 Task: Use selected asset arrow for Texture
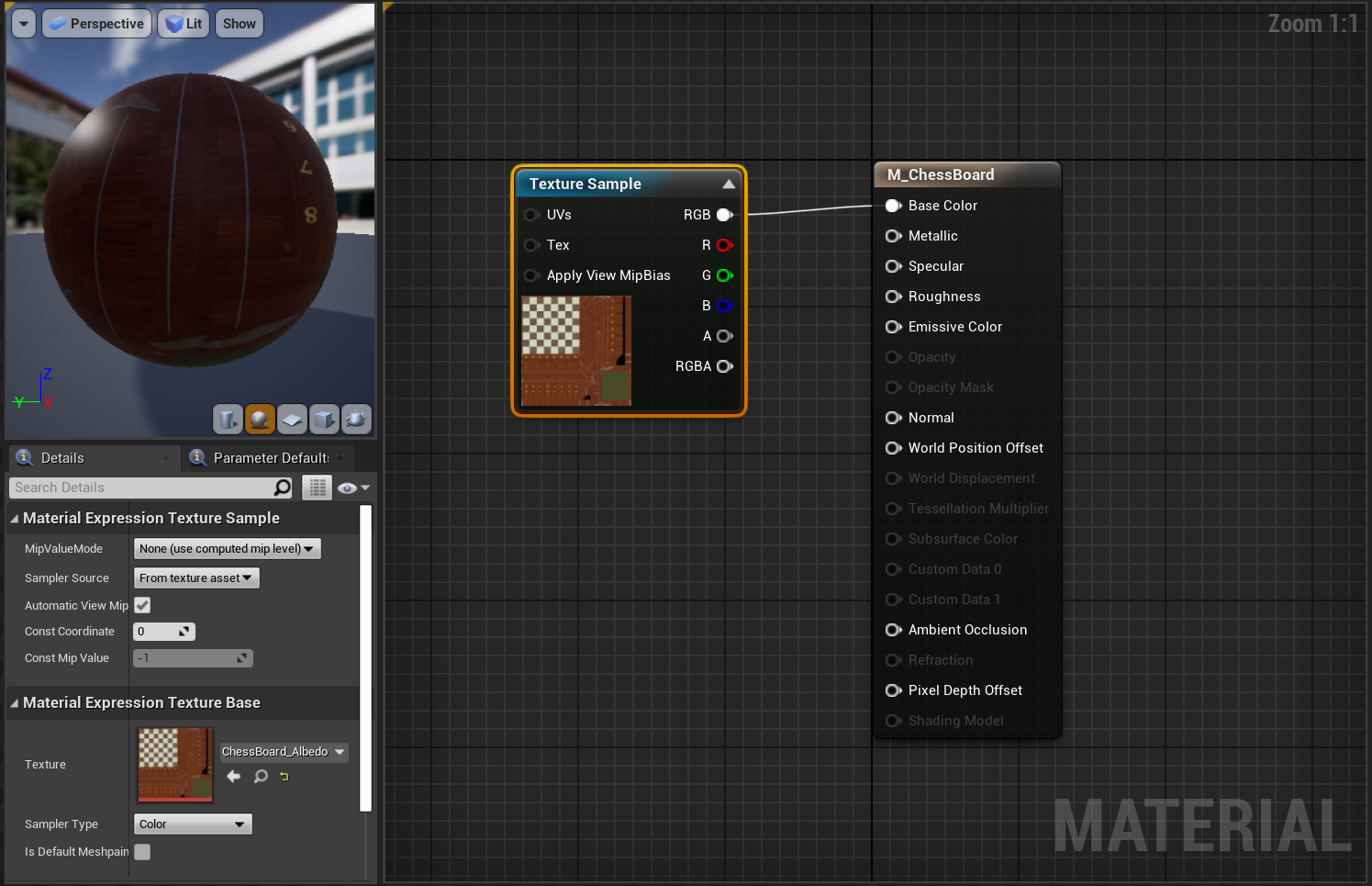(234, 777)
